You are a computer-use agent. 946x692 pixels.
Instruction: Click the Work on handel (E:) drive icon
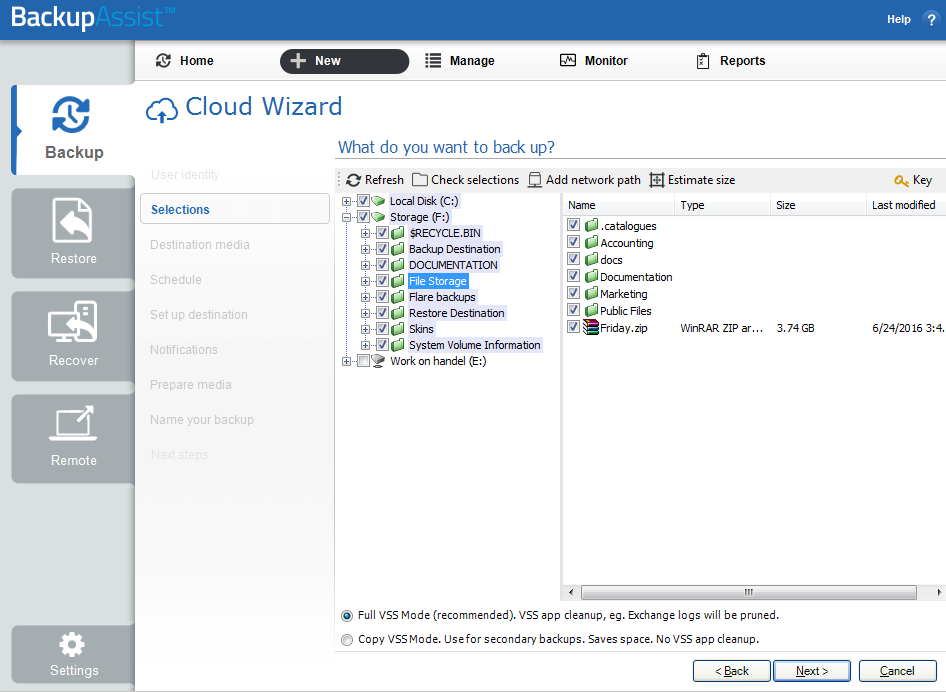tap(378, 361)
